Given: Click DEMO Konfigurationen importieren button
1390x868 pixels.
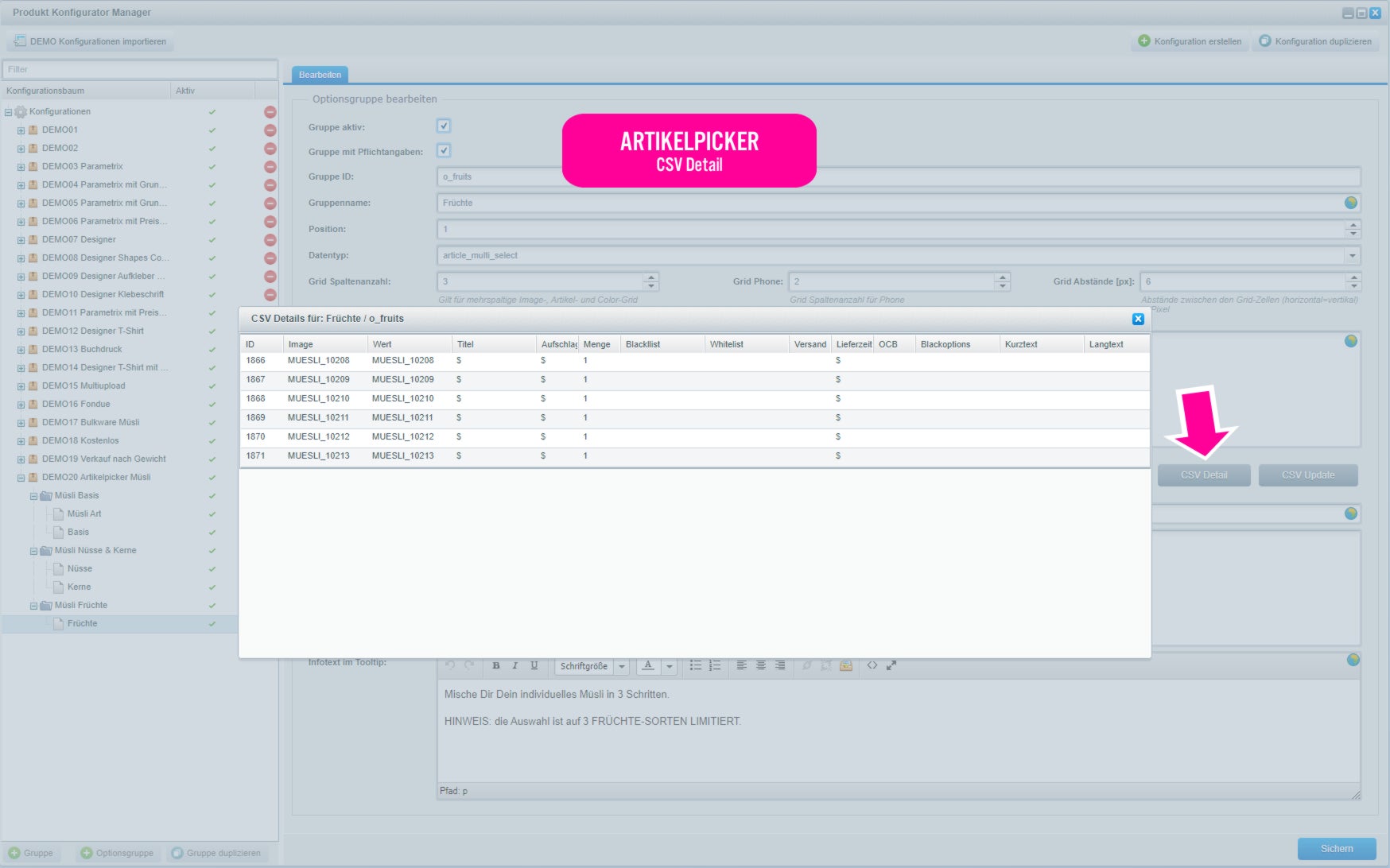Looking at the screenshot, I should (x=91, y=41).
